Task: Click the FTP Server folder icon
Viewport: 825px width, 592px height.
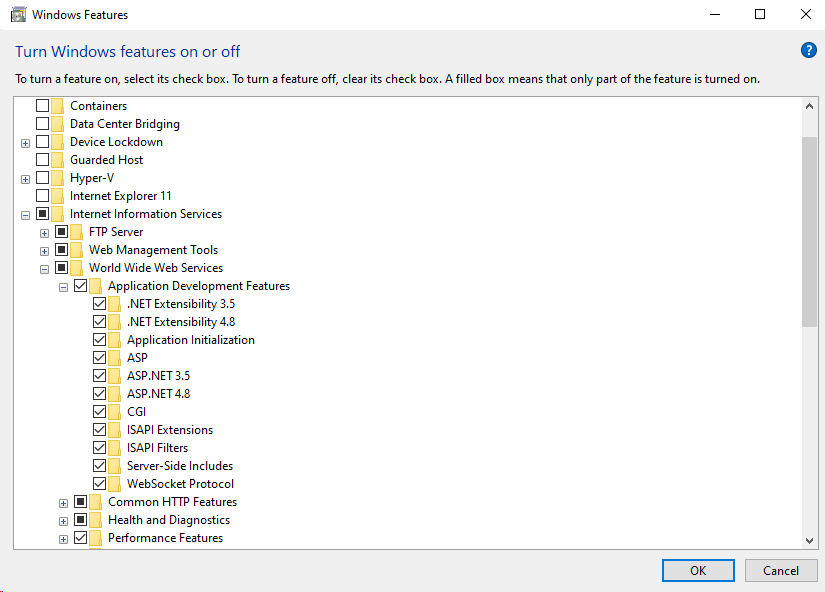Action: click(x=76, y=232)
